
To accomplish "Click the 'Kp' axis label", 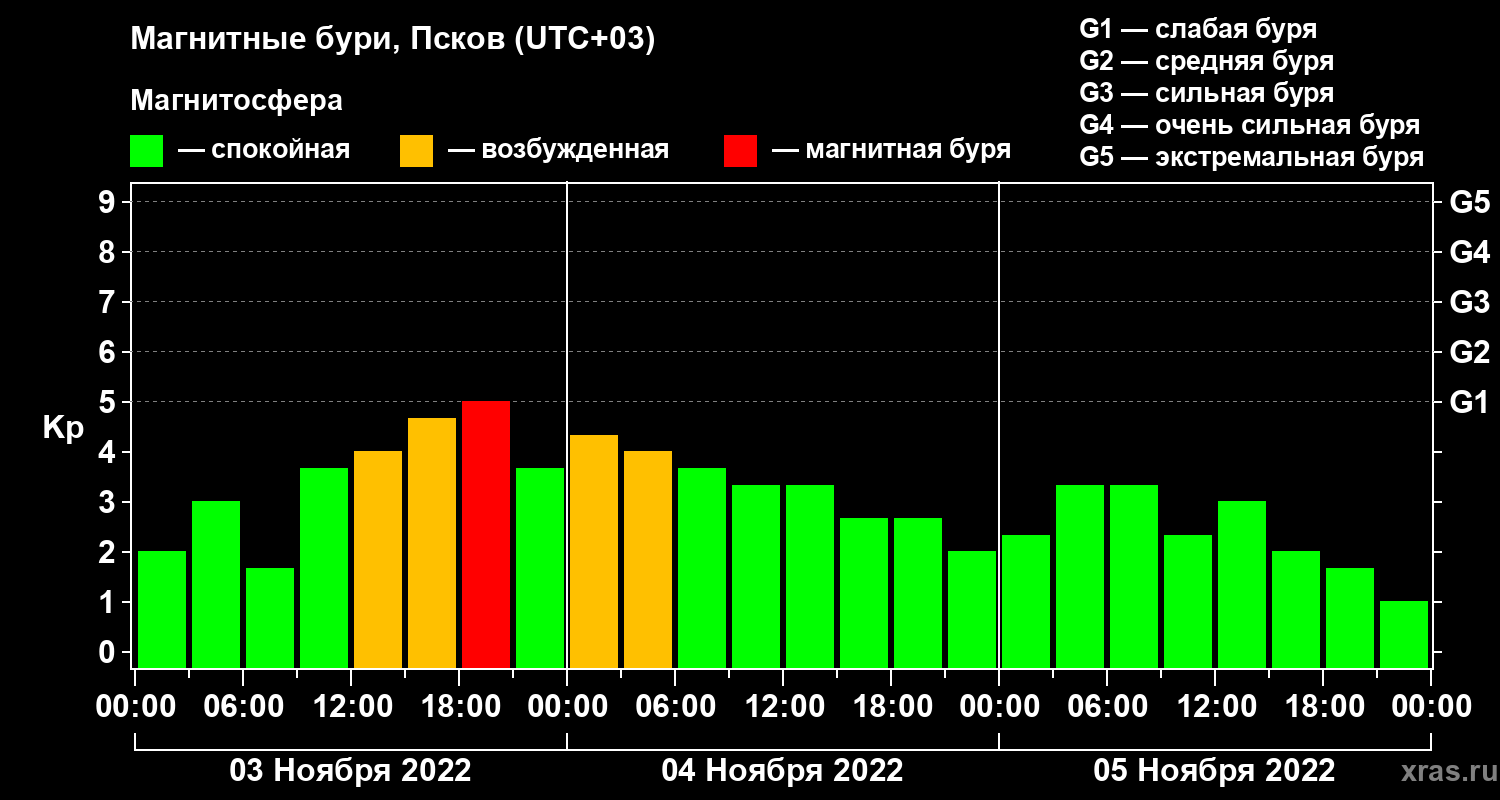I will click(63, 428).
